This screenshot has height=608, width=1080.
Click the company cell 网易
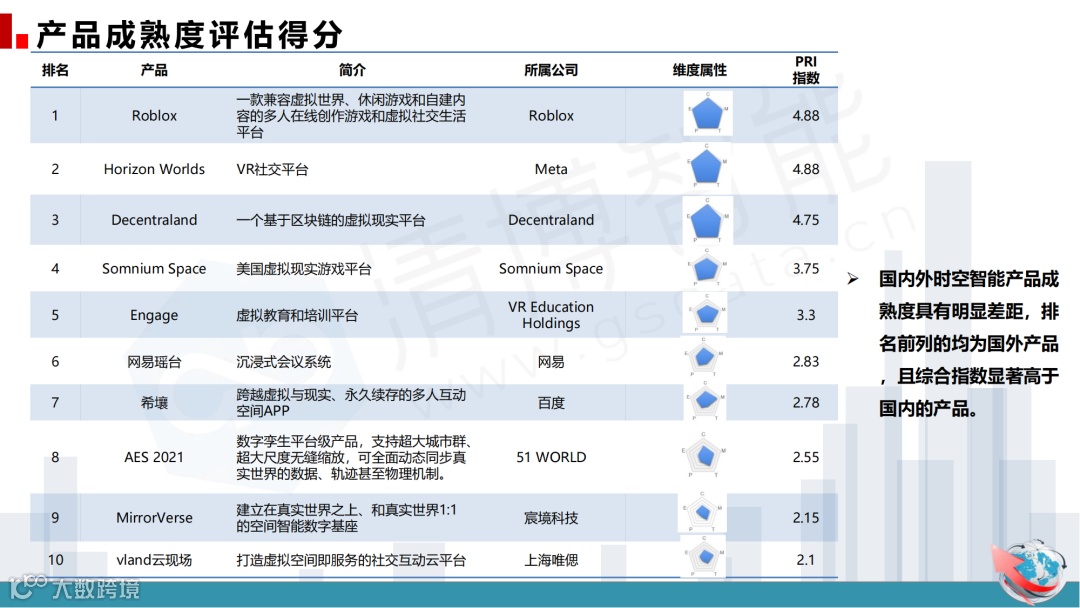click(551, 361)
